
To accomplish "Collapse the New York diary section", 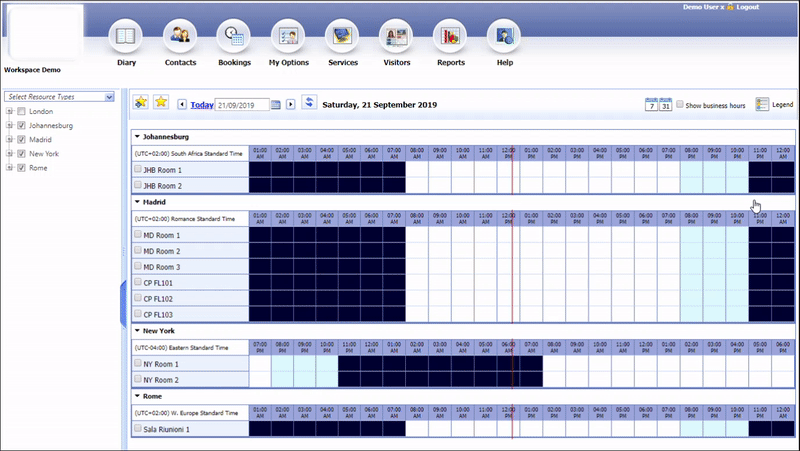I will point(137,331).
